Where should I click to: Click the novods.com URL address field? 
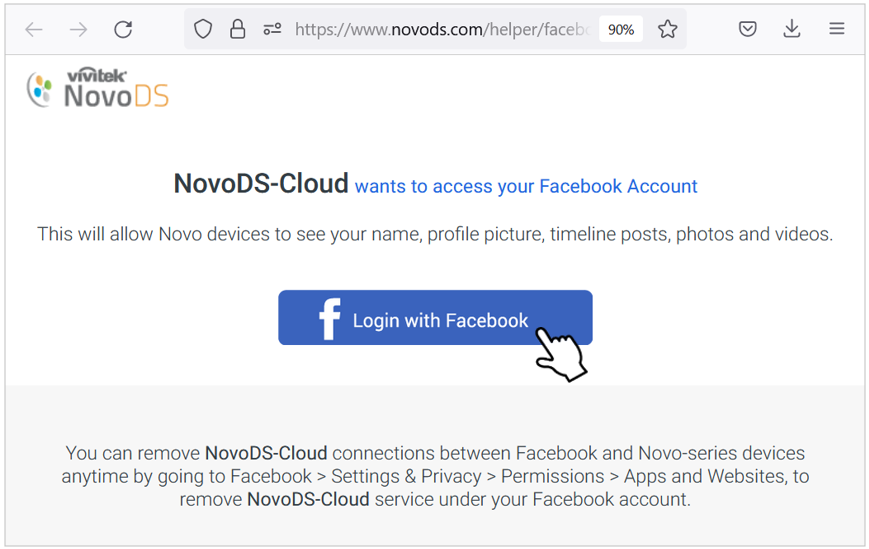point(442,29)
